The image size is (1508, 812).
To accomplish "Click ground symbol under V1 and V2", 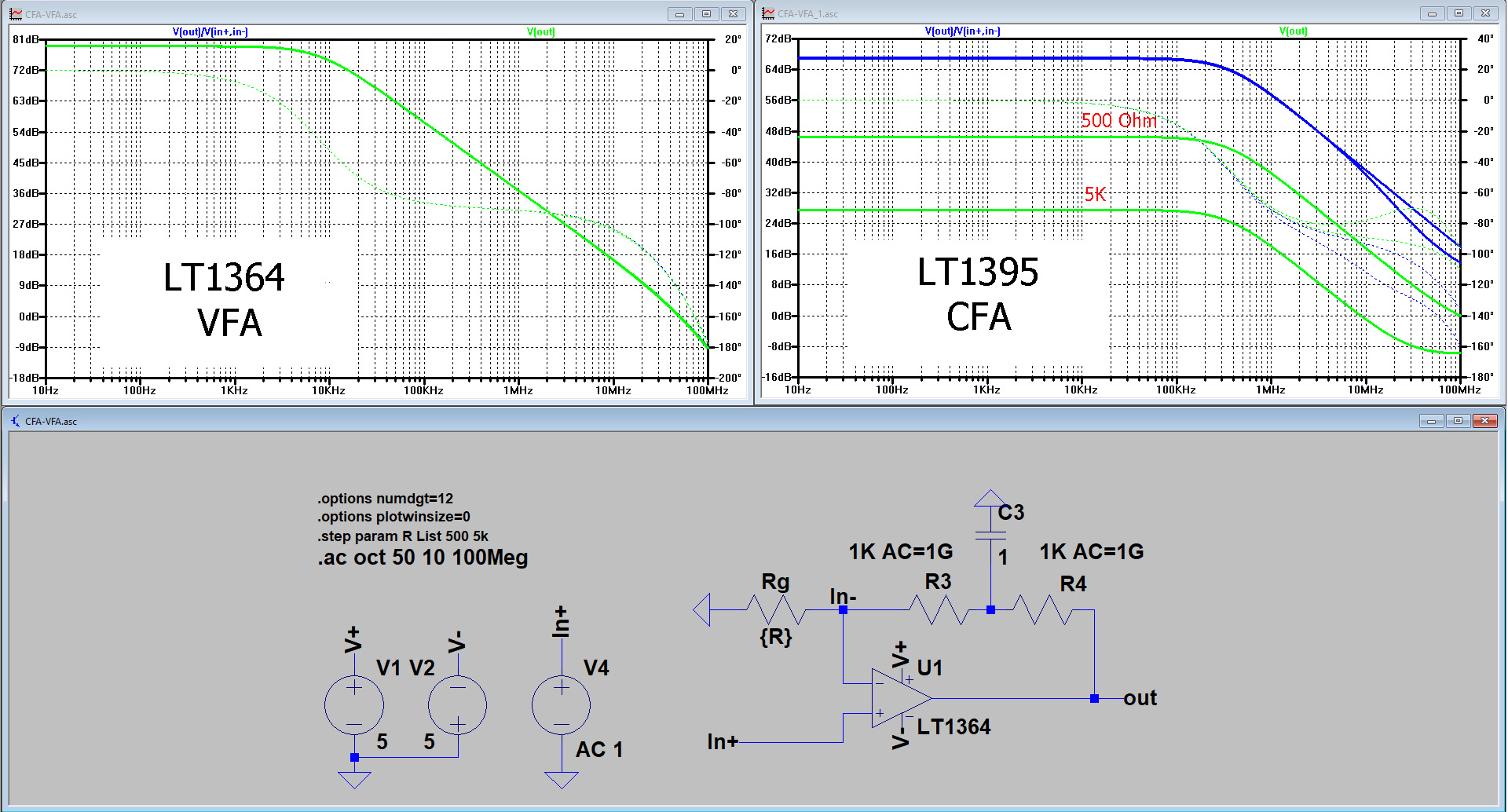I will (x=354, y=780).
